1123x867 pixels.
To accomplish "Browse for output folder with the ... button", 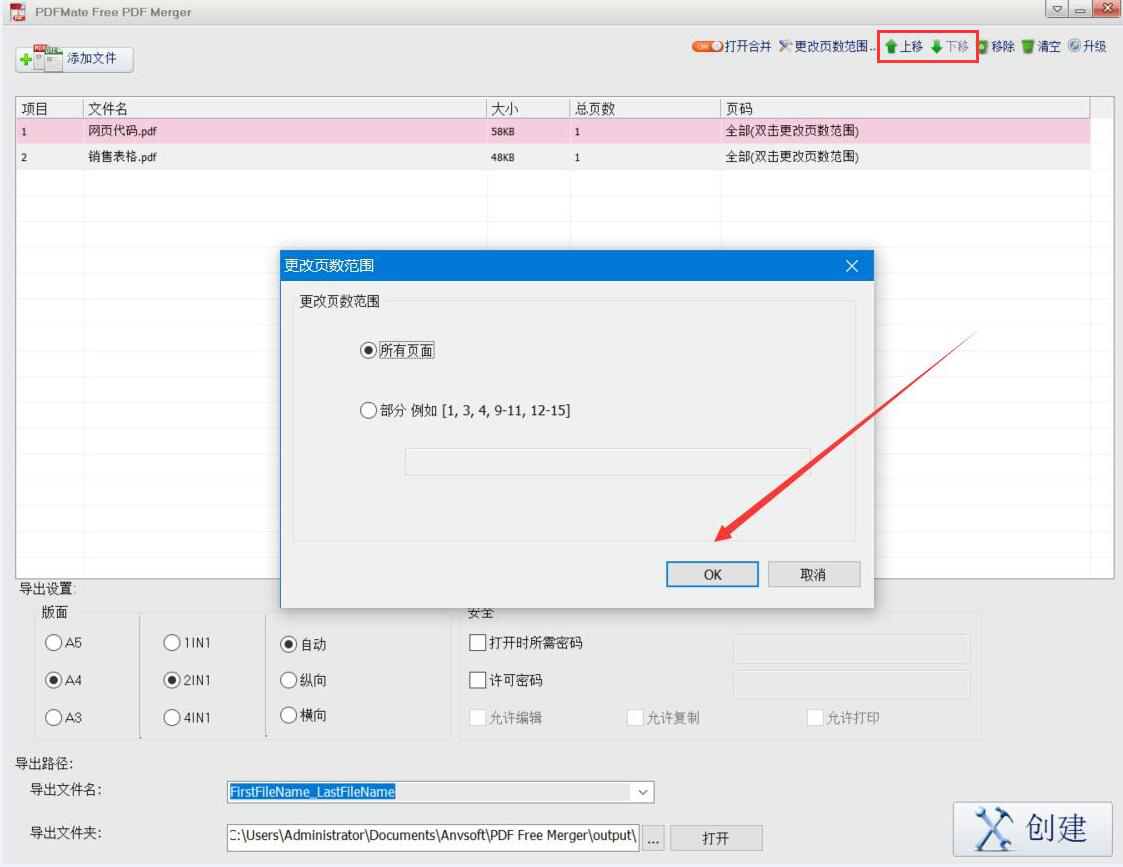I will [653, 839].
